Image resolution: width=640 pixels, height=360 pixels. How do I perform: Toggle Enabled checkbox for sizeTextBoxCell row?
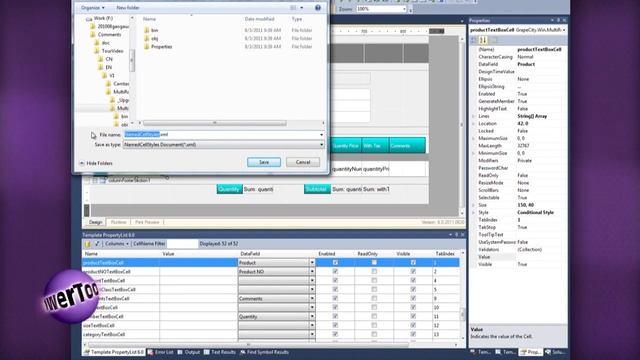(335, 326)
